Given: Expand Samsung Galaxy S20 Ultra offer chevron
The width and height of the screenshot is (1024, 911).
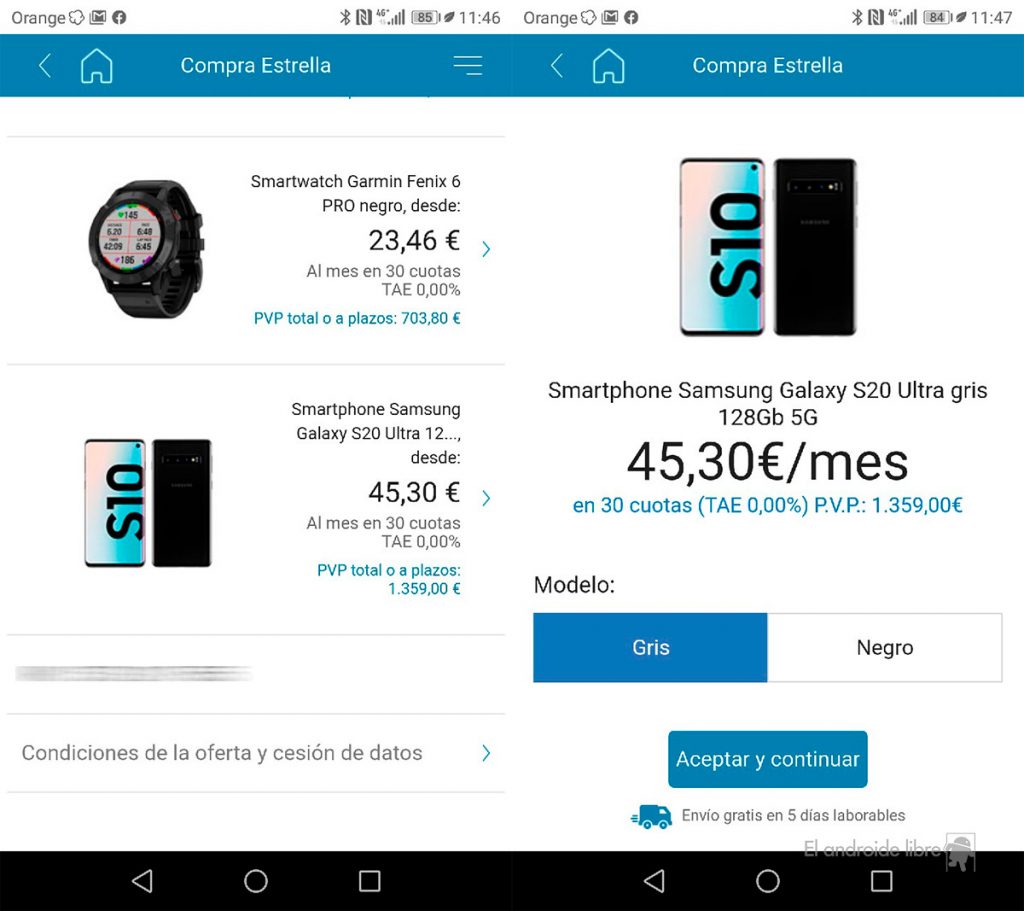Looking at the screenshot, I should (486, 498).
